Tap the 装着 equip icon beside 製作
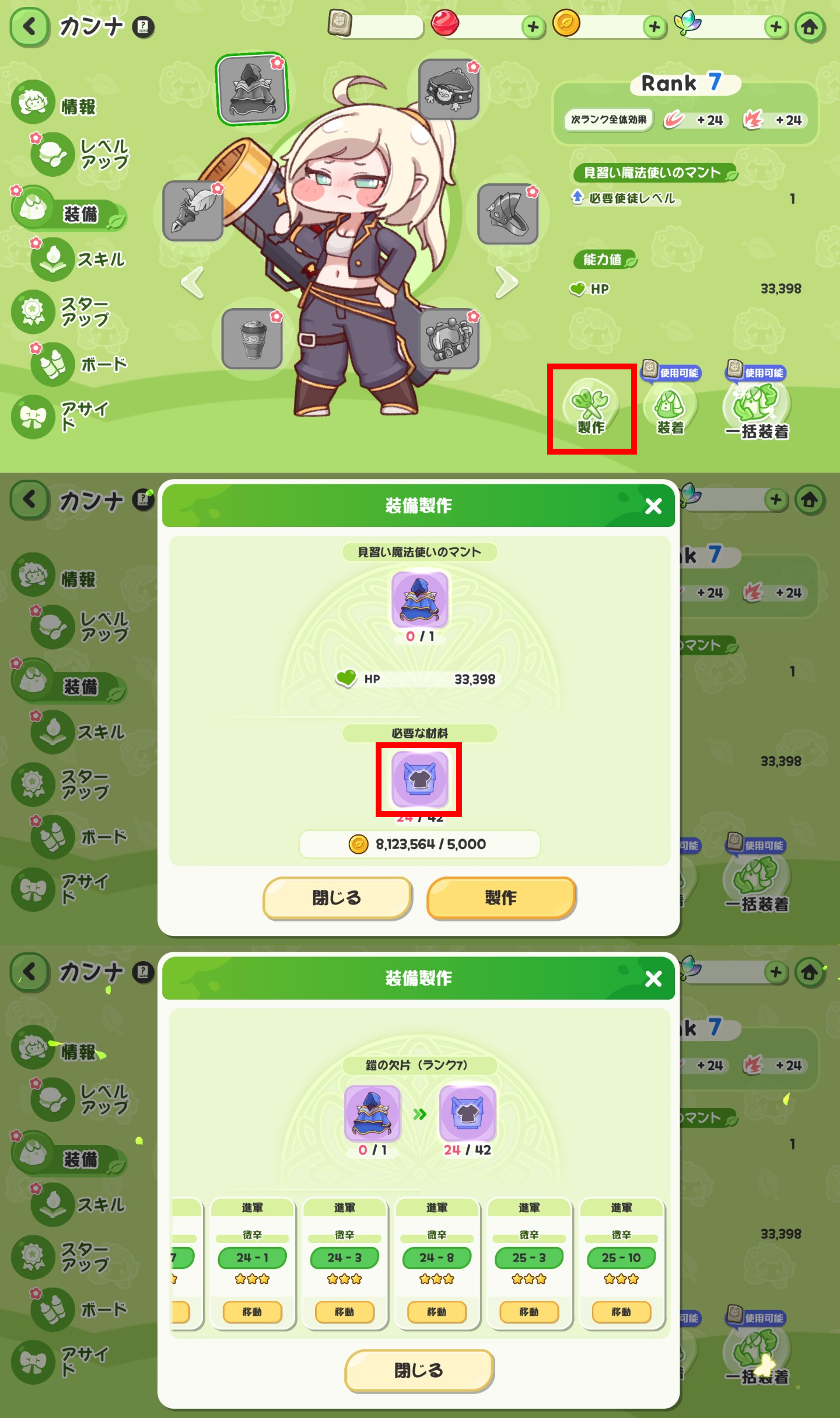The width and height of the screenshot is (840, 1418). [x=671, y=408]
